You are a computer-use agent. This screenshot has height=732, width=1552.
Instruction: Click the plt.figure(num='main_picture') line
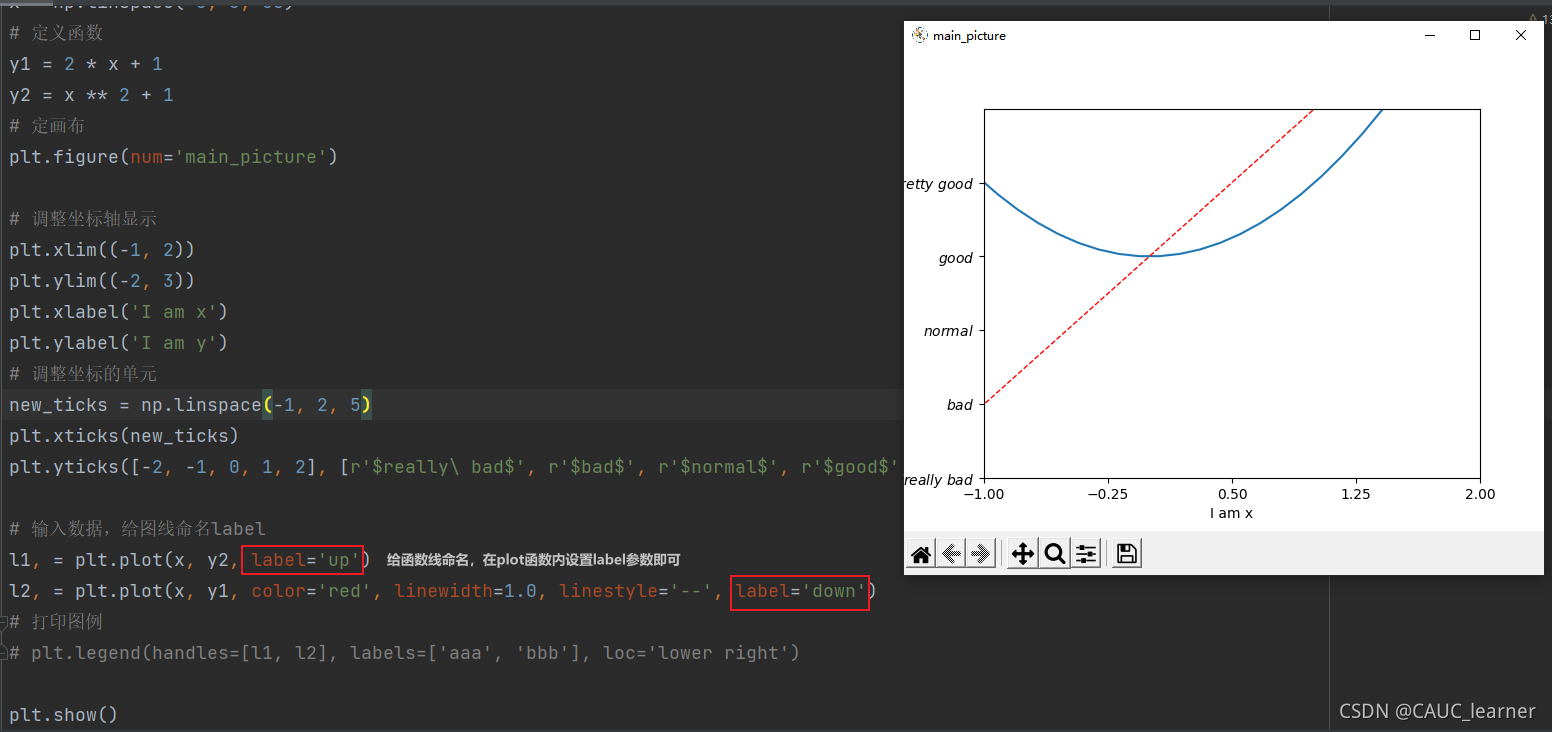point(173,157)
